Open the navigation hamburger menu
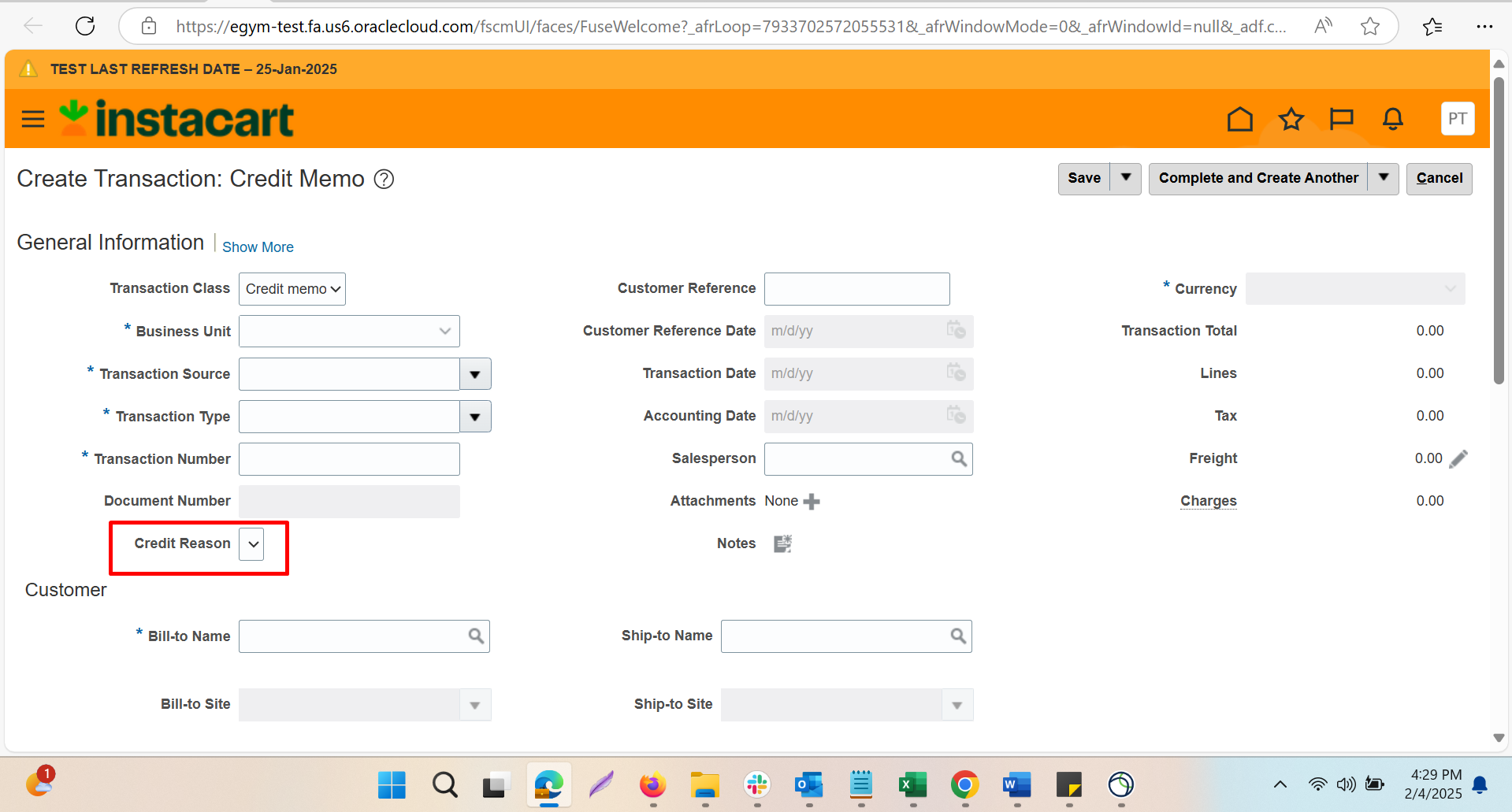Viewport: 1512px width, 812px height. 32,118
